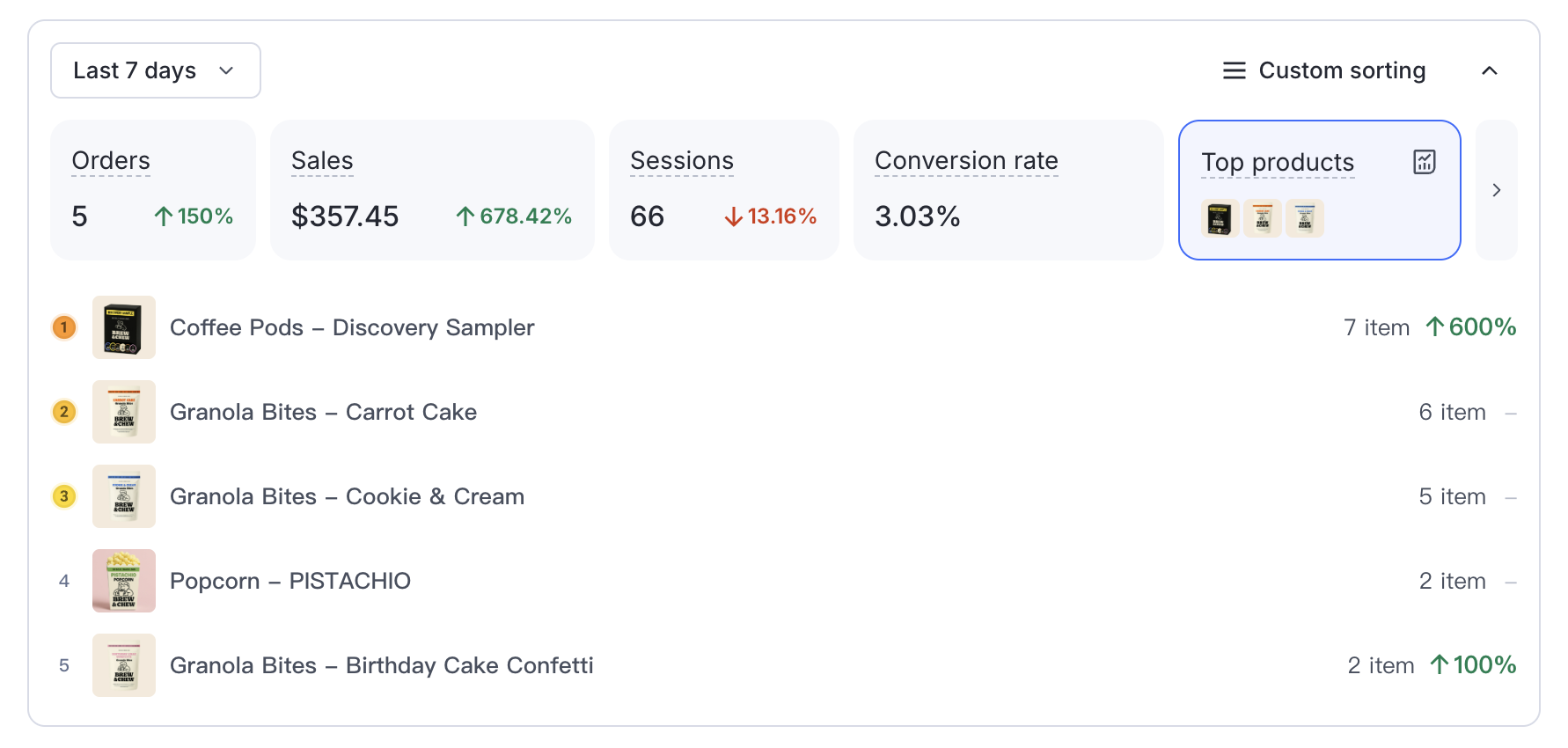Click the rank 2 badge icon
1568x748 pixels.
(64, 412)
